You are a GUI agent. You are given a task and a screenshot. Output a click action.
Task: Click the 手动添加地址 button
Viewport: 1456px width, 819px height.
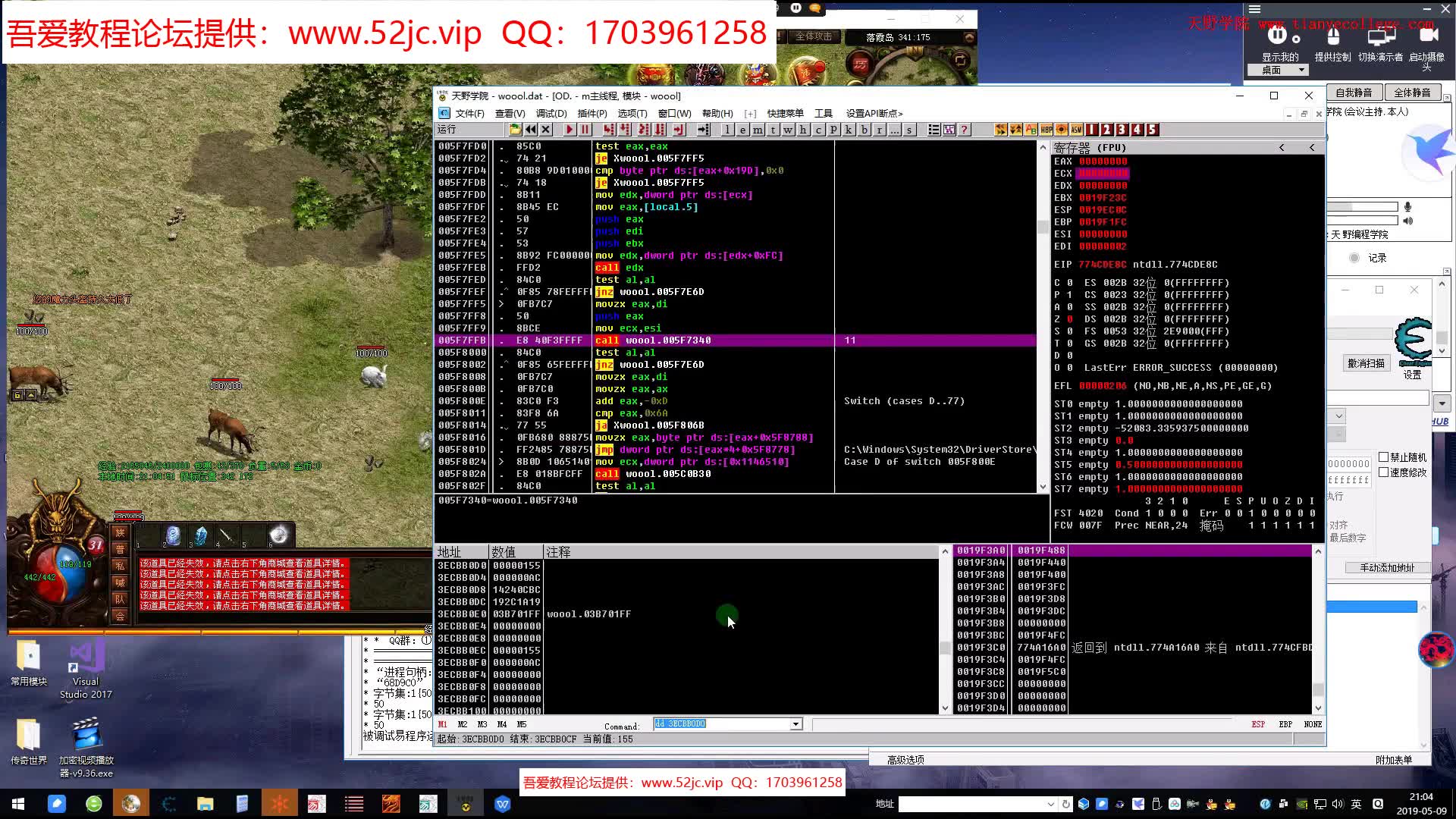click(x=1387, y=567)
